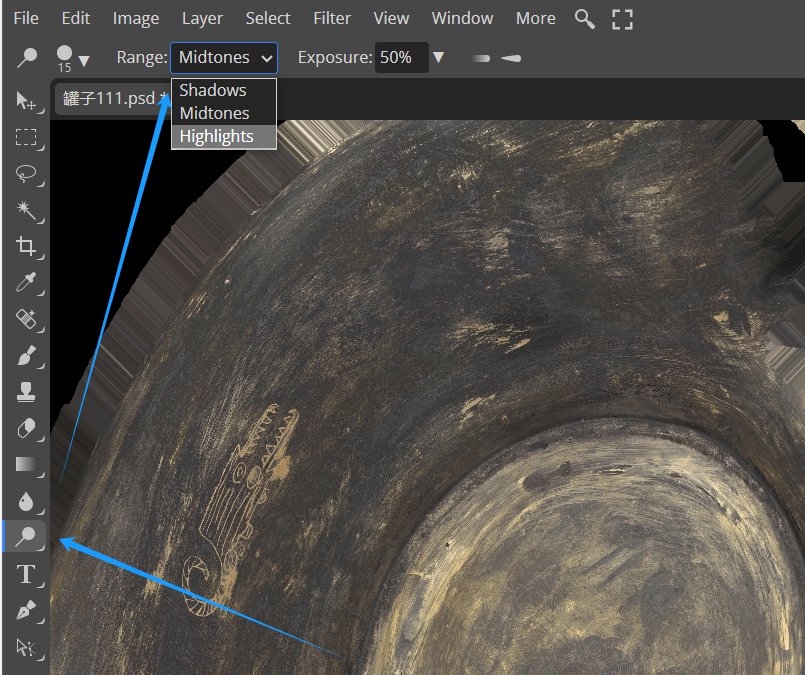Choose Highlights from the Range list
The image size is (805, 675).
tap(224, 137)
